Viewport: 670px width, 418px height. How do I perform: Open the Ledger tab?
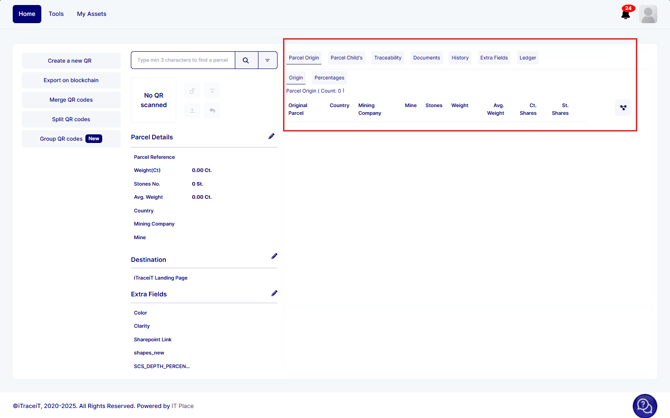[527, 58]
